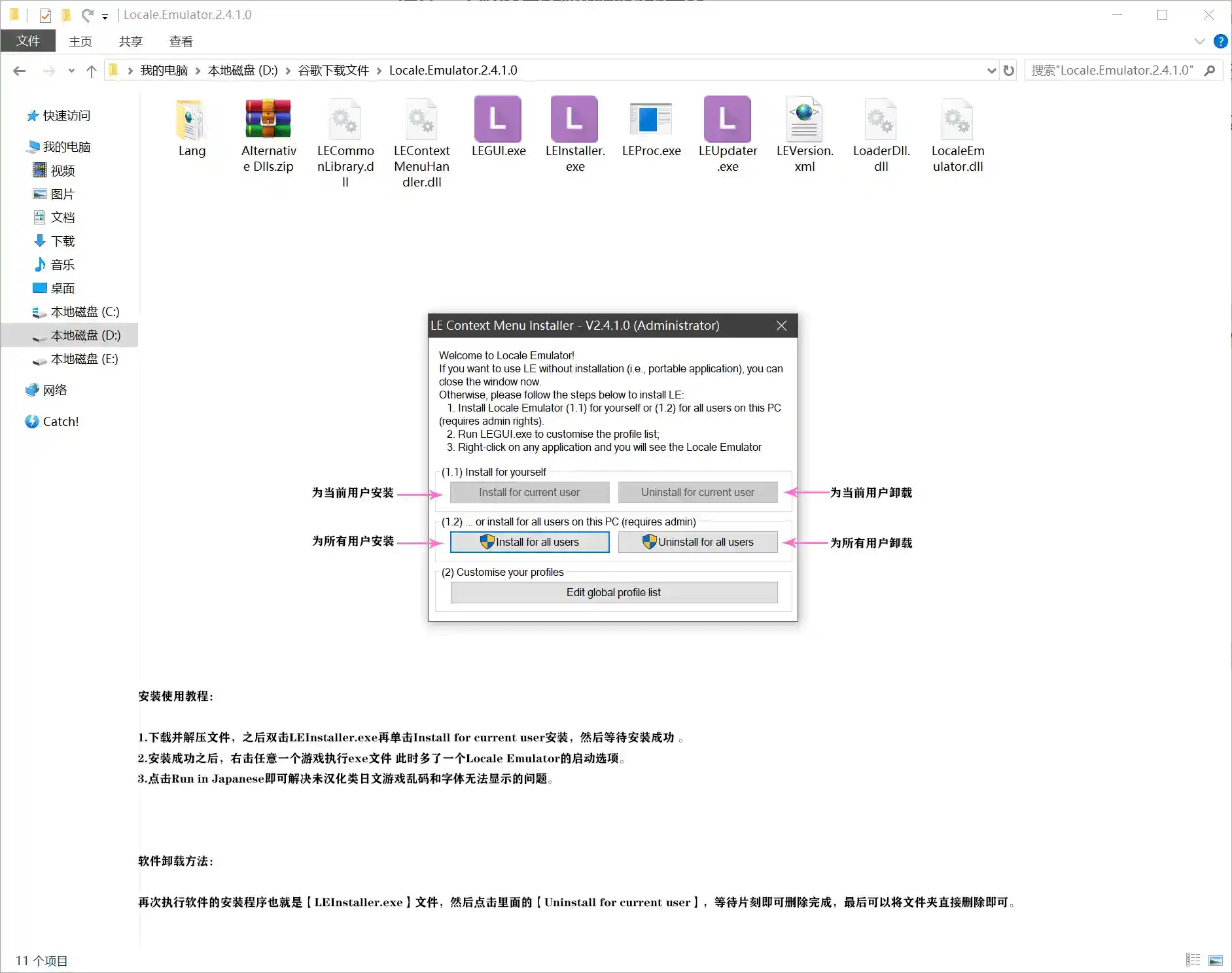Select LoaderDll.dll

click(x=880, y=120)
